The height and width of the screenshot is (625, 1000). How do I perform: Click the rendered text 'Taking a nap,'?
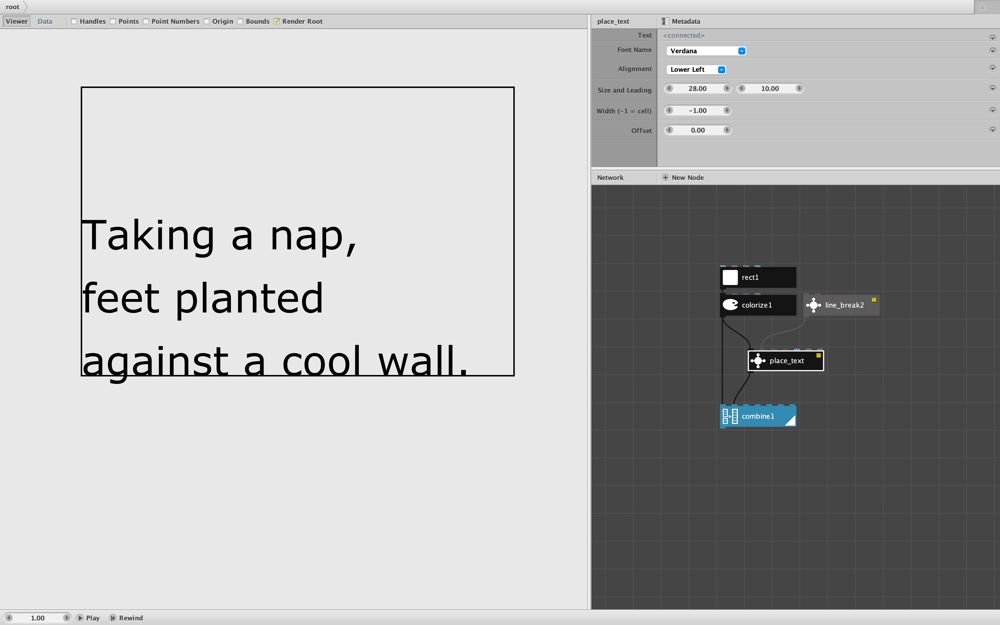[x=219, y=236]
